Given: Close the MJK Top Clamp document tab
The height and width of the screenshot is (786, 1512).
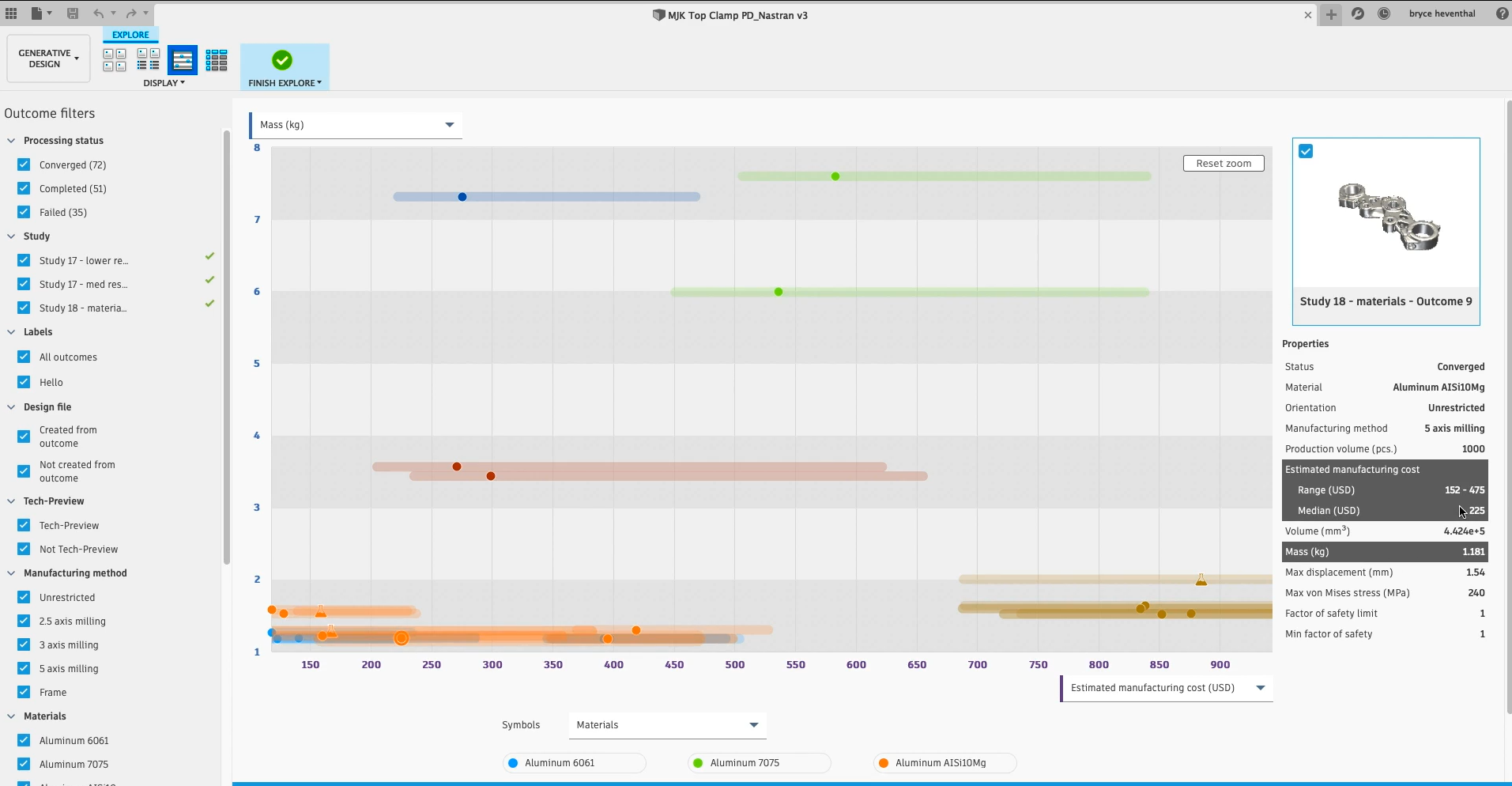Looking at the screenshot, I should coord(1308,15).
